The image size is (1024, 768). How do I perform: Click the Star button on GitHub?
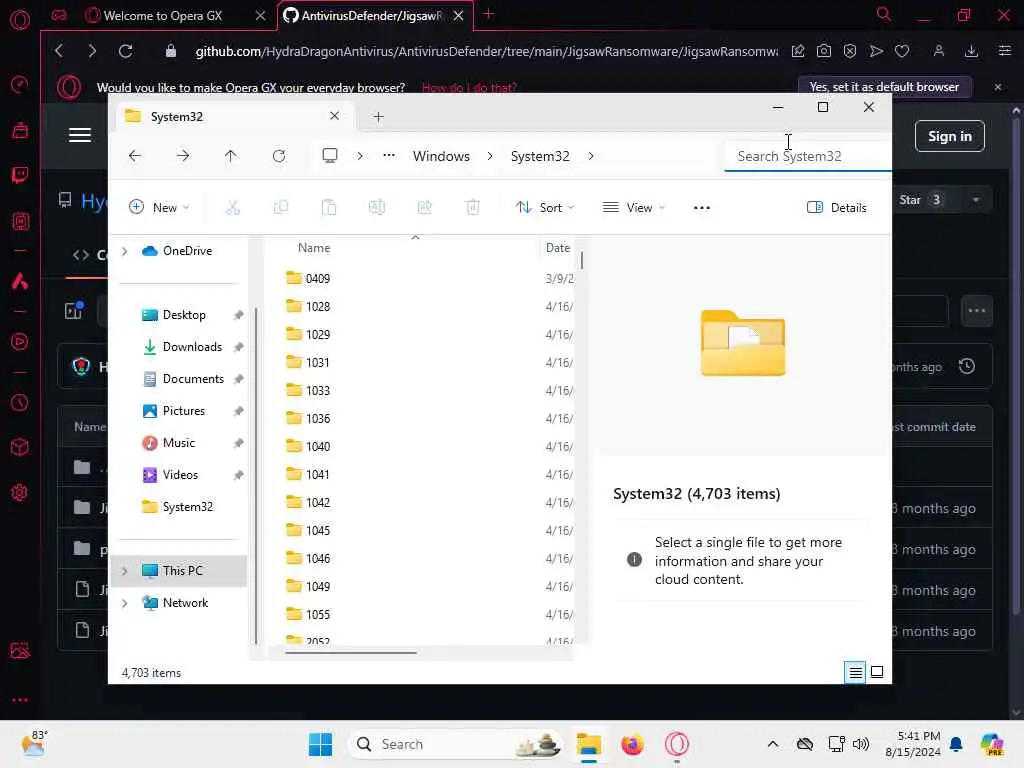coord(920,200)
